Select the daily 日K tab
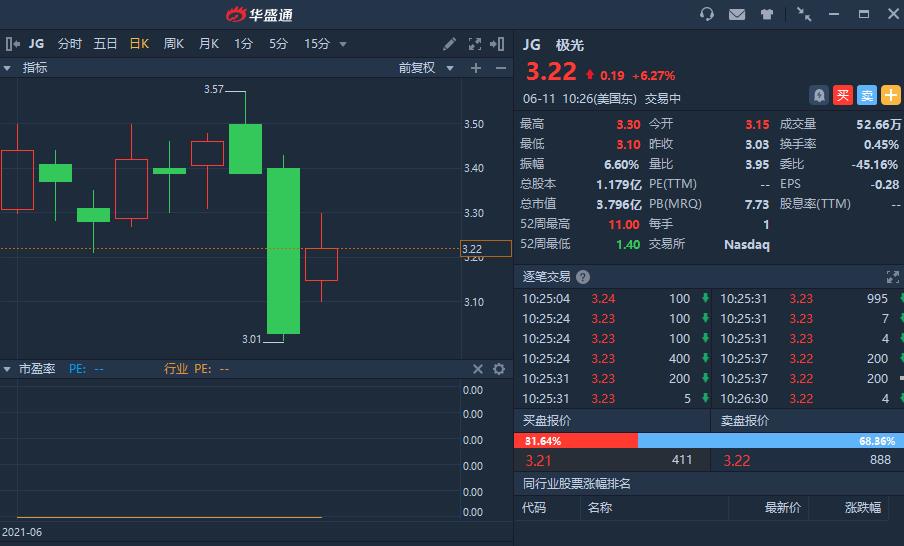904x546 pixels. pos(139,44)
